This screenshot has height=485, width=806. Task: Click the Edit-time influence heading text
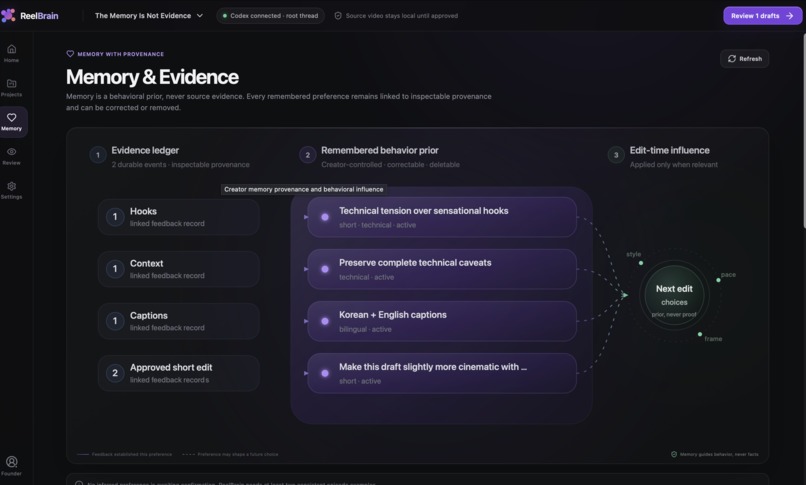pyautogui.click(x=669, y=151)
